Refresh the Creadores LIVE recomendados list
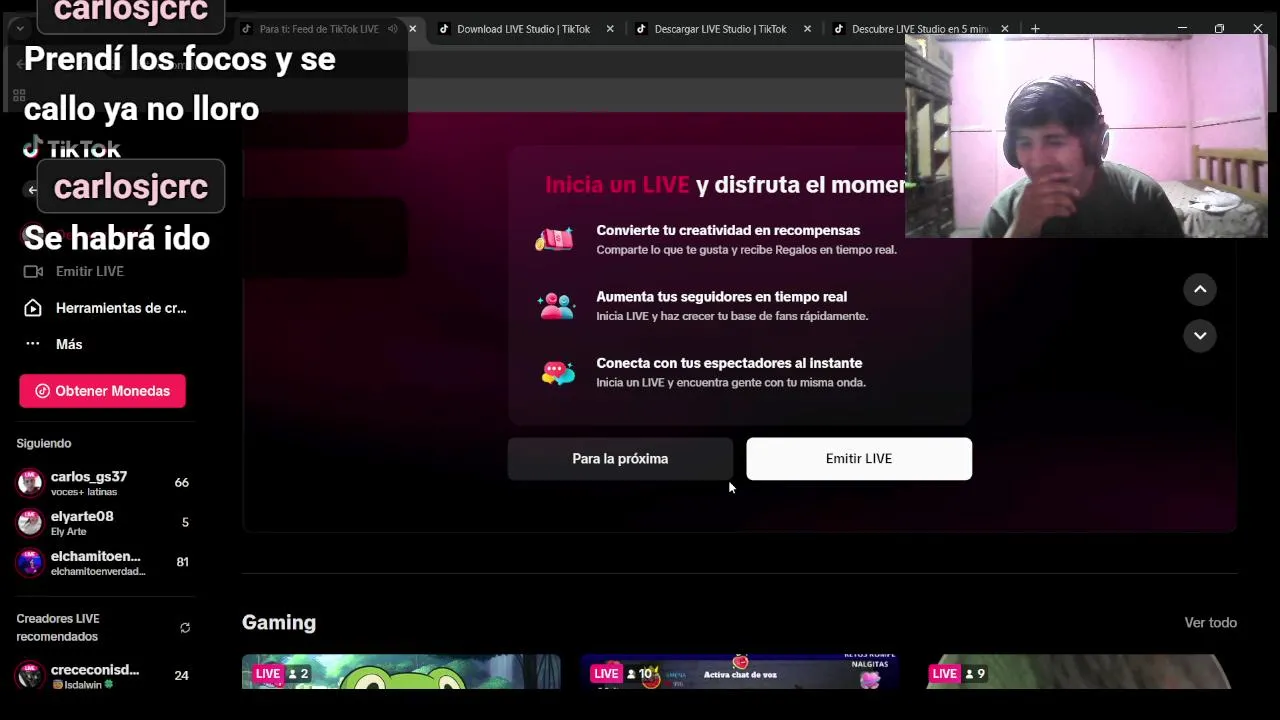 click(185, 628)
